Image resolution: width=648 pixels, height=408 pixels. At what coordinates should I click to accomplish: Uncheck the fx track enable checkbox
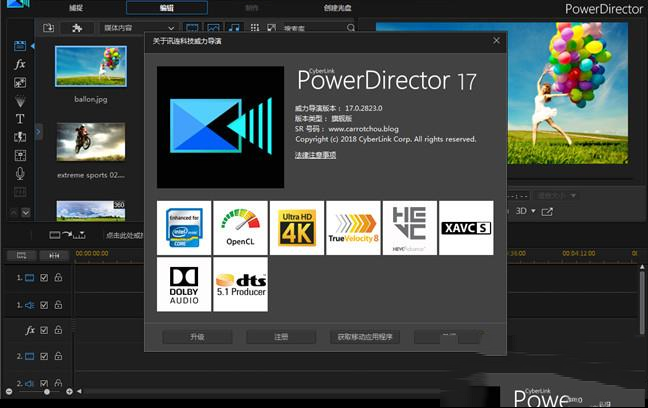pyautogui.click(x=44, y=330)
